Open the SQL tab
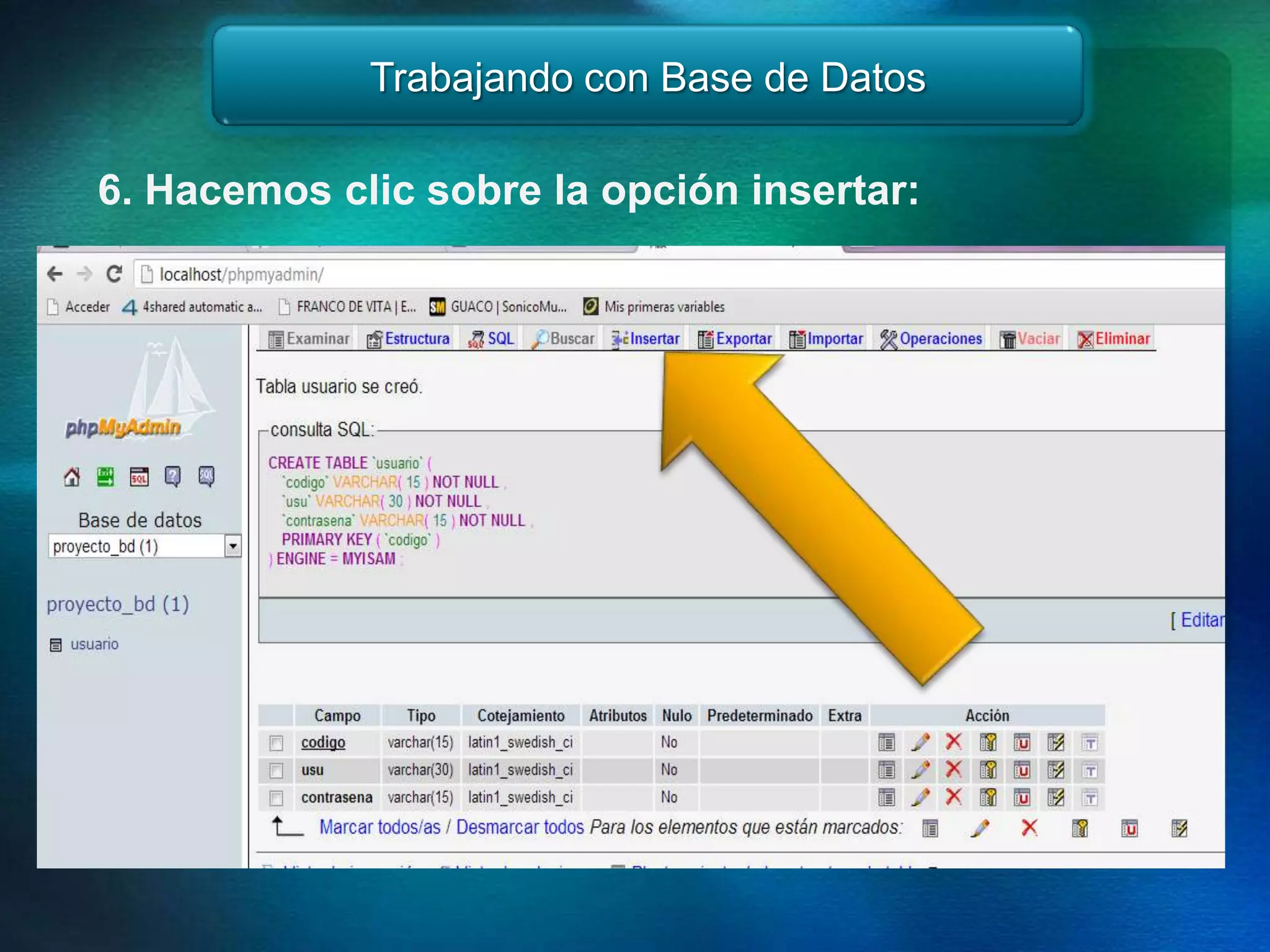 point(491,338)
